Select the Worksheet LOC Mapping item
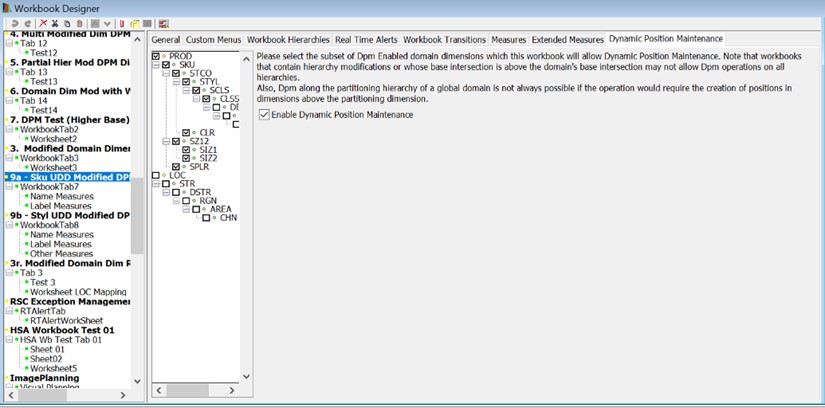The height and width of the screenshot is (408, 825). tap(78, 292)
